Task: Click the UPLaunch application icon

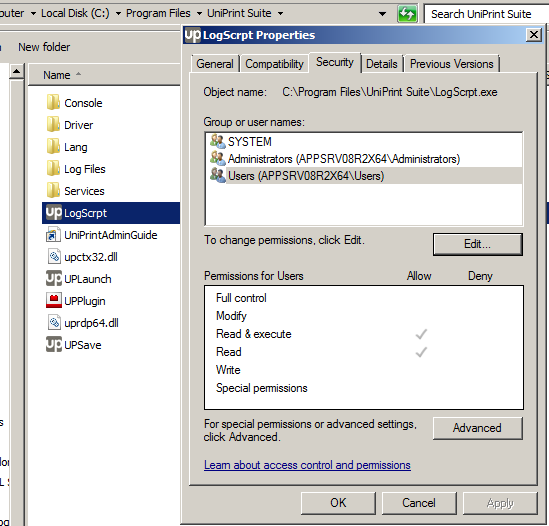Action: (54, 278)
